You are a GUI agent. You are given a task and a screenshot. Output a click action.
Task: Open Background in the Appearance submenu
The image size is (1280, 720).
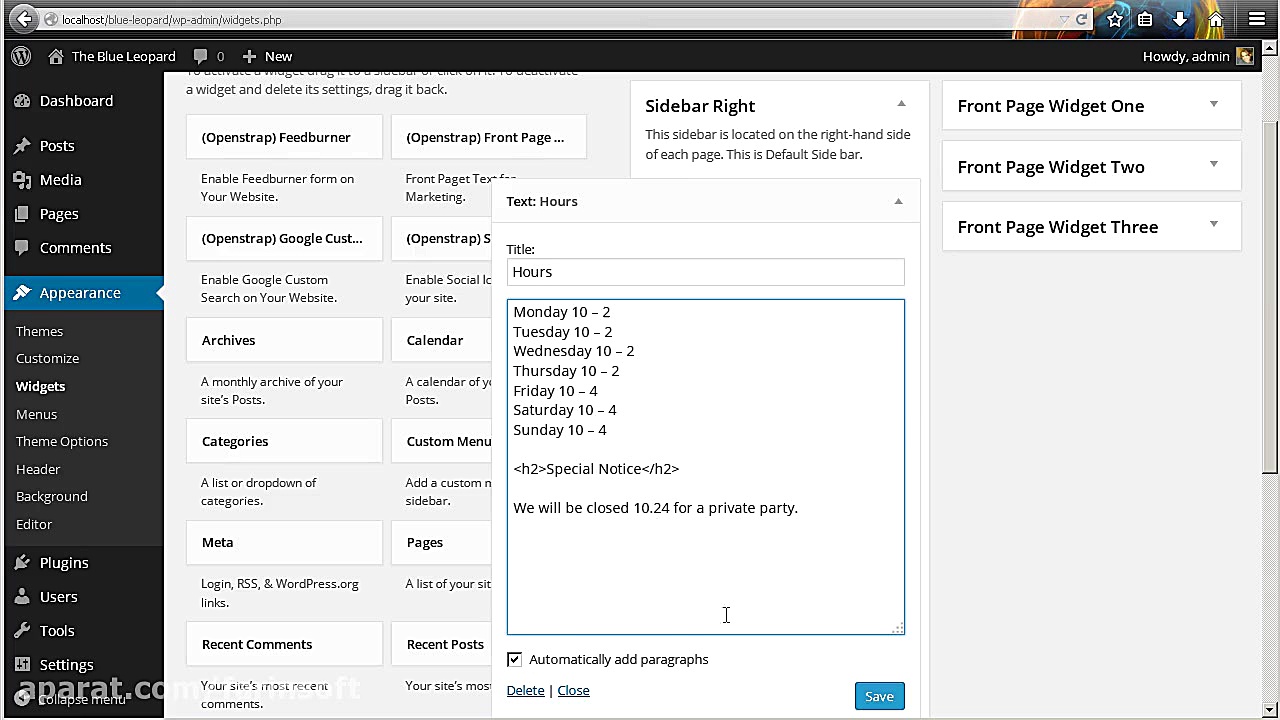point(52,496)
